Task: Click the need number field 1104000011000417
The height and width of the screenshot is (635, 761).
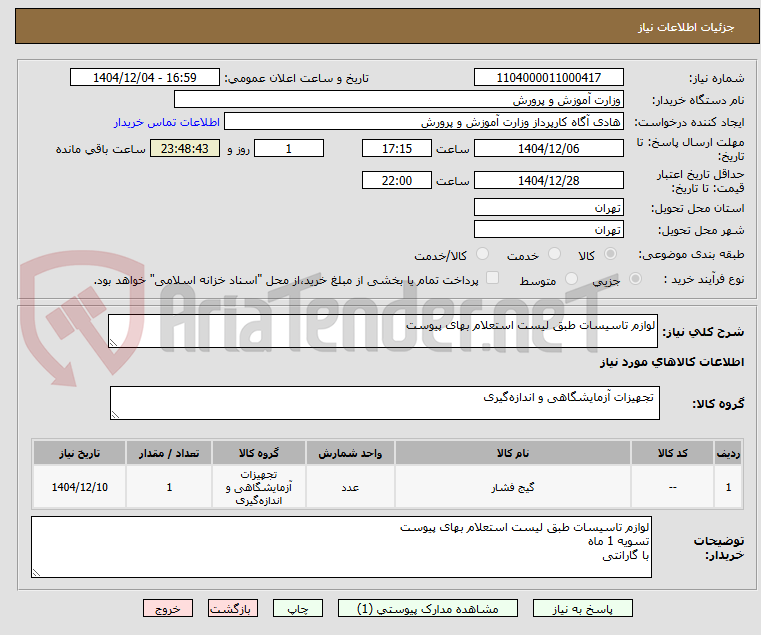Action: coord(548,78)
